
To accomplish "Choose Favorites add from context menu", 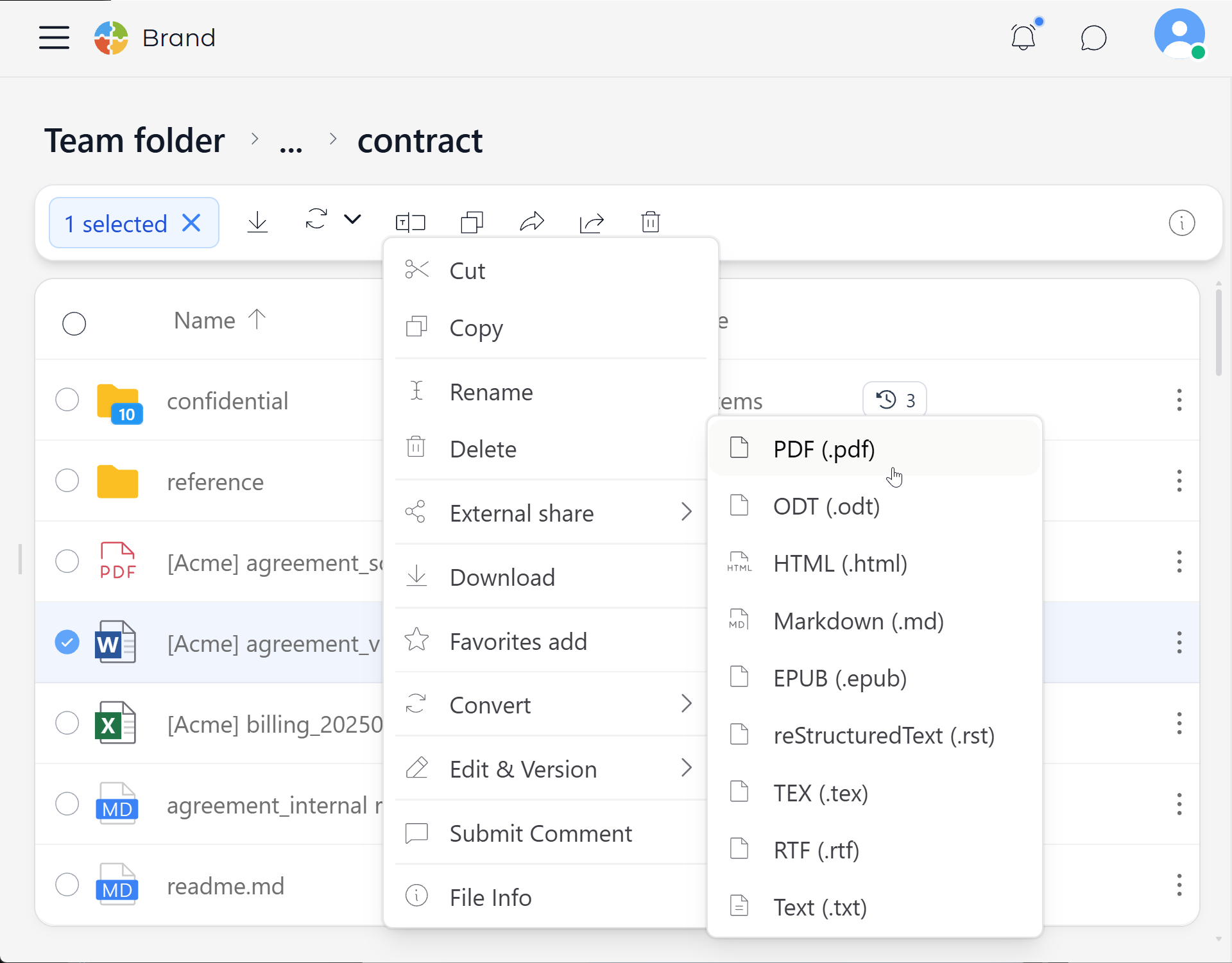I will click(x=551, y=642).
